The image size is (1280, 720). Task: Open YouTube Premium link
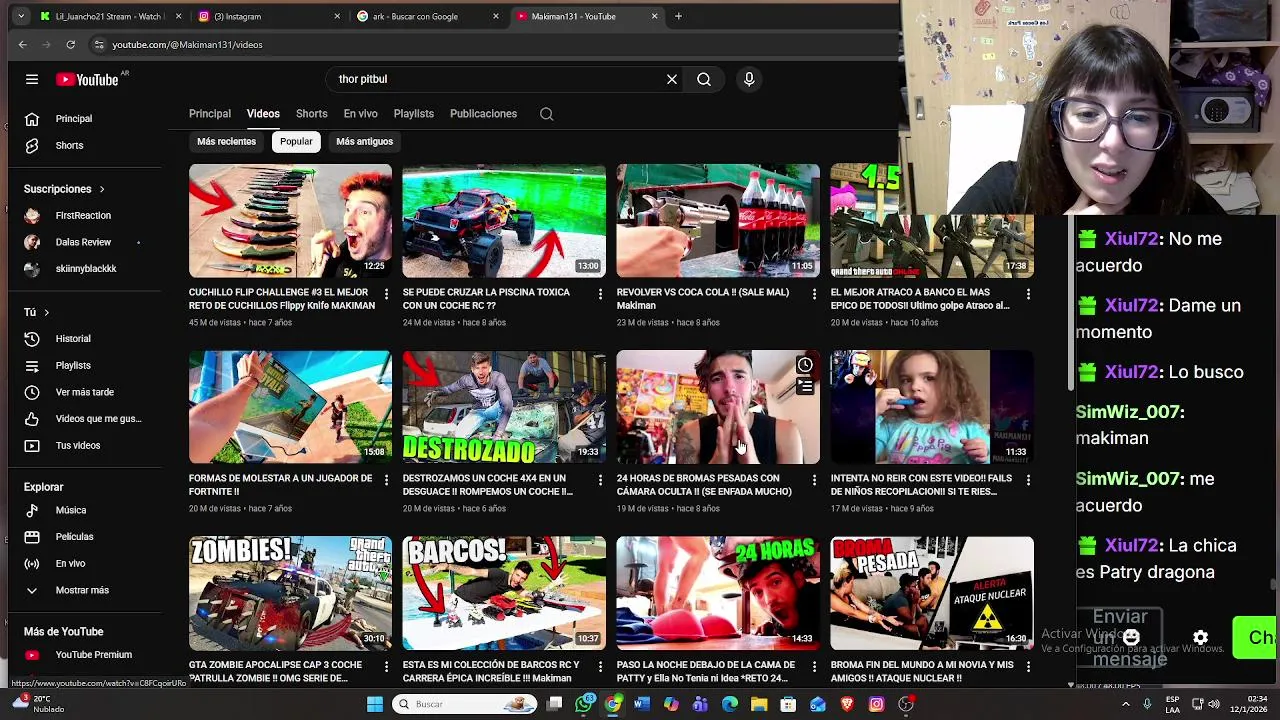pos(84,654)
